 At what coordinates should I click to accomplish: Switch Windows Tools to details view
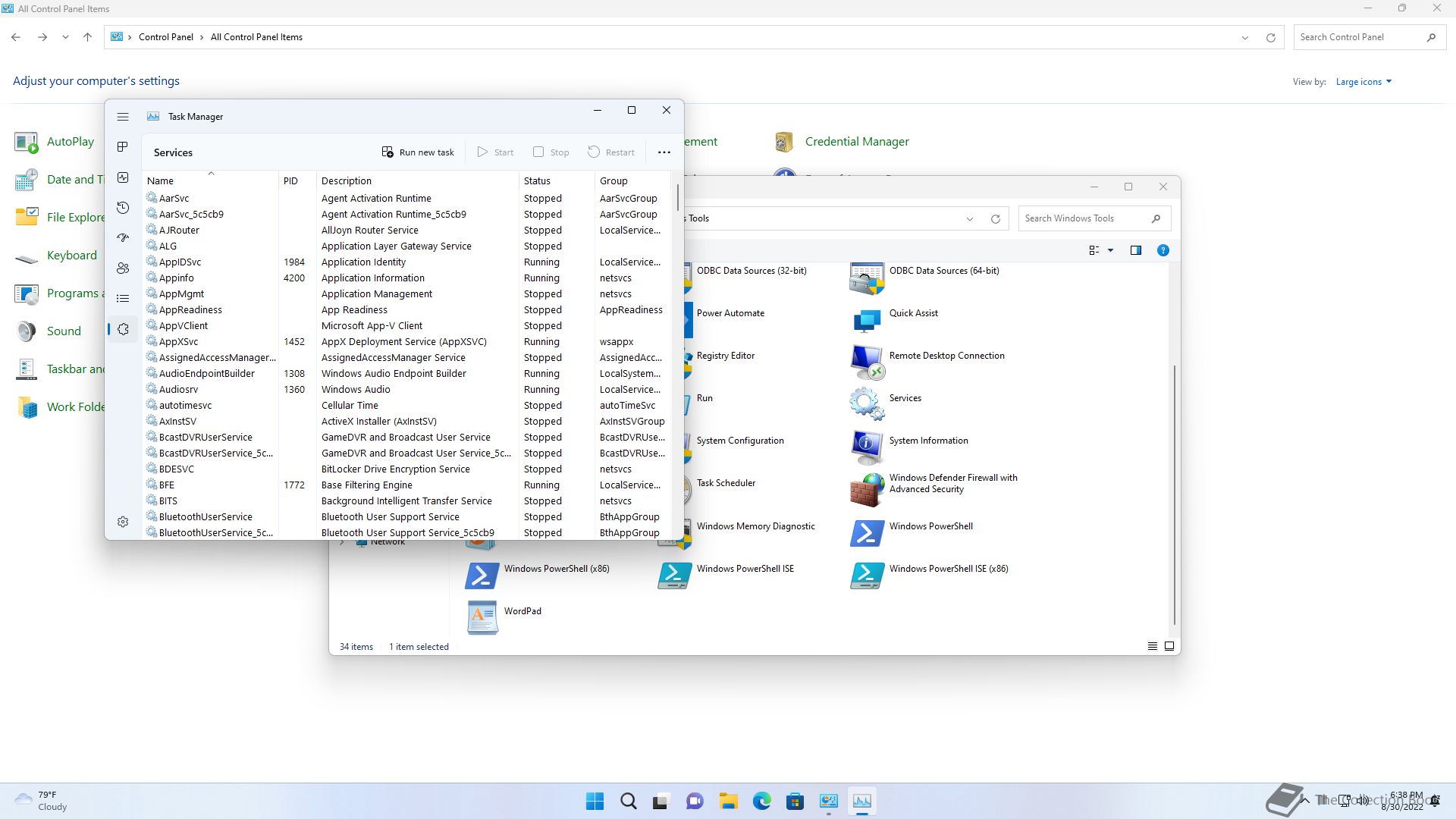(x=1153, y=646)
